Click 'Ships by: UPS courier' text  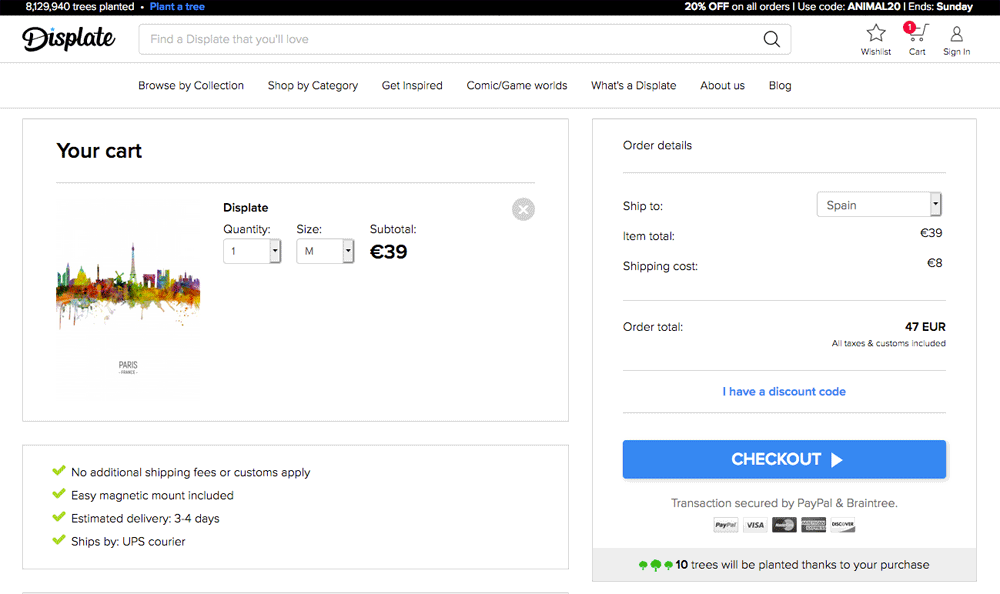128,542
